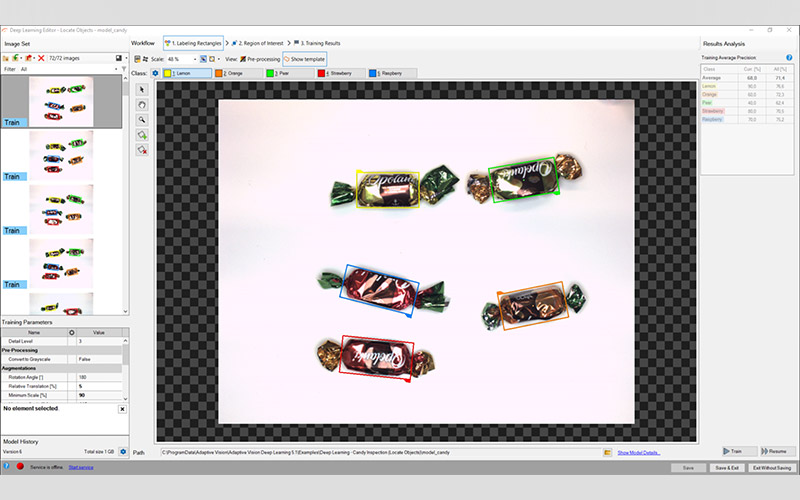Select the Raspberry class

[392, 73]
